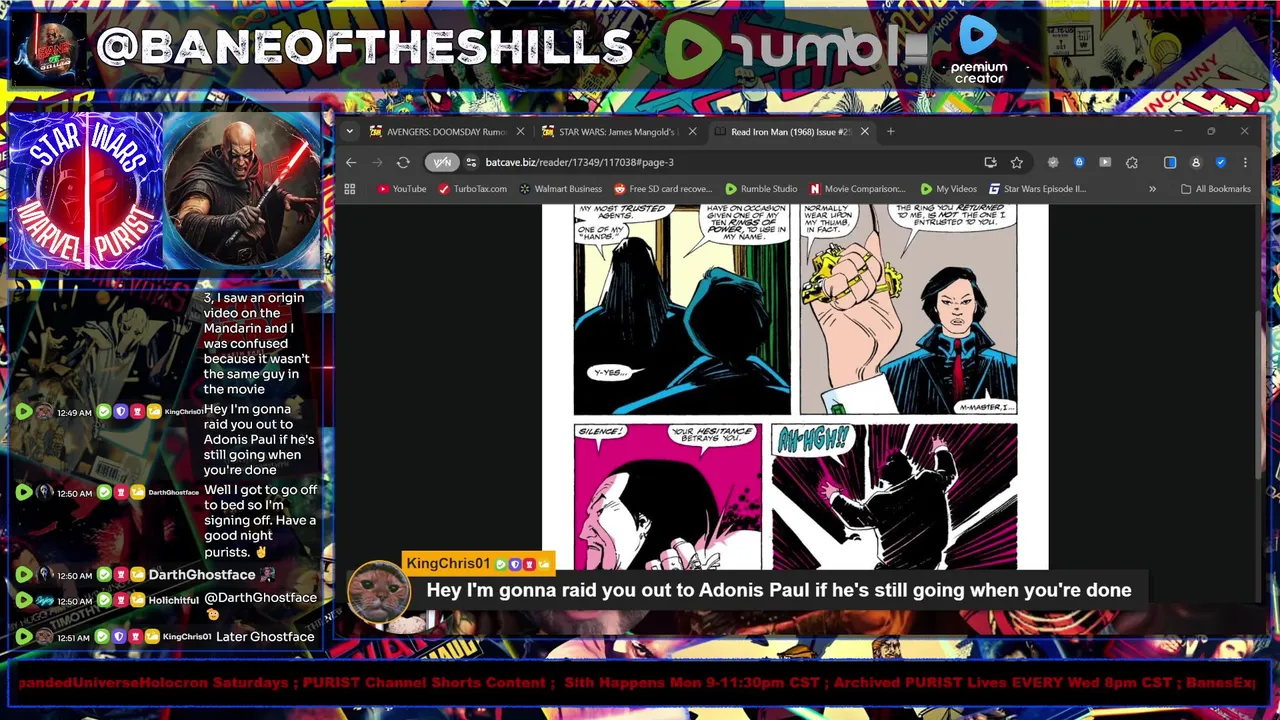Reload the batcave.biz page
Screen dimensions: 1280x720
(403, 162)
